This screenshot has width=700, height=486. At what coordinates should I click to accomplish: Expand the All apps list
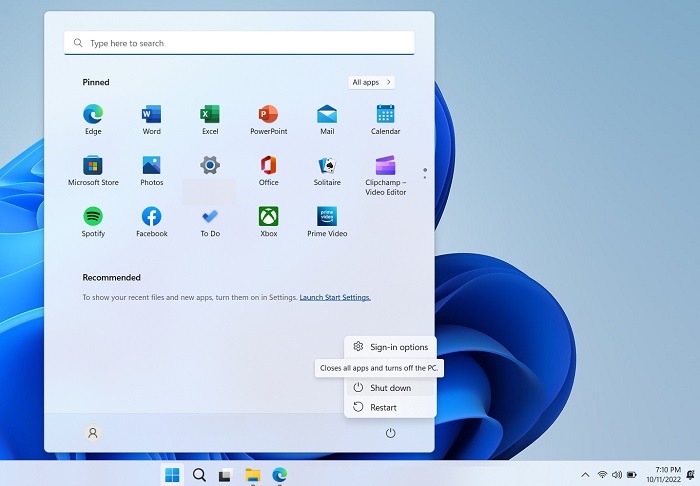(x=372, y=82)
